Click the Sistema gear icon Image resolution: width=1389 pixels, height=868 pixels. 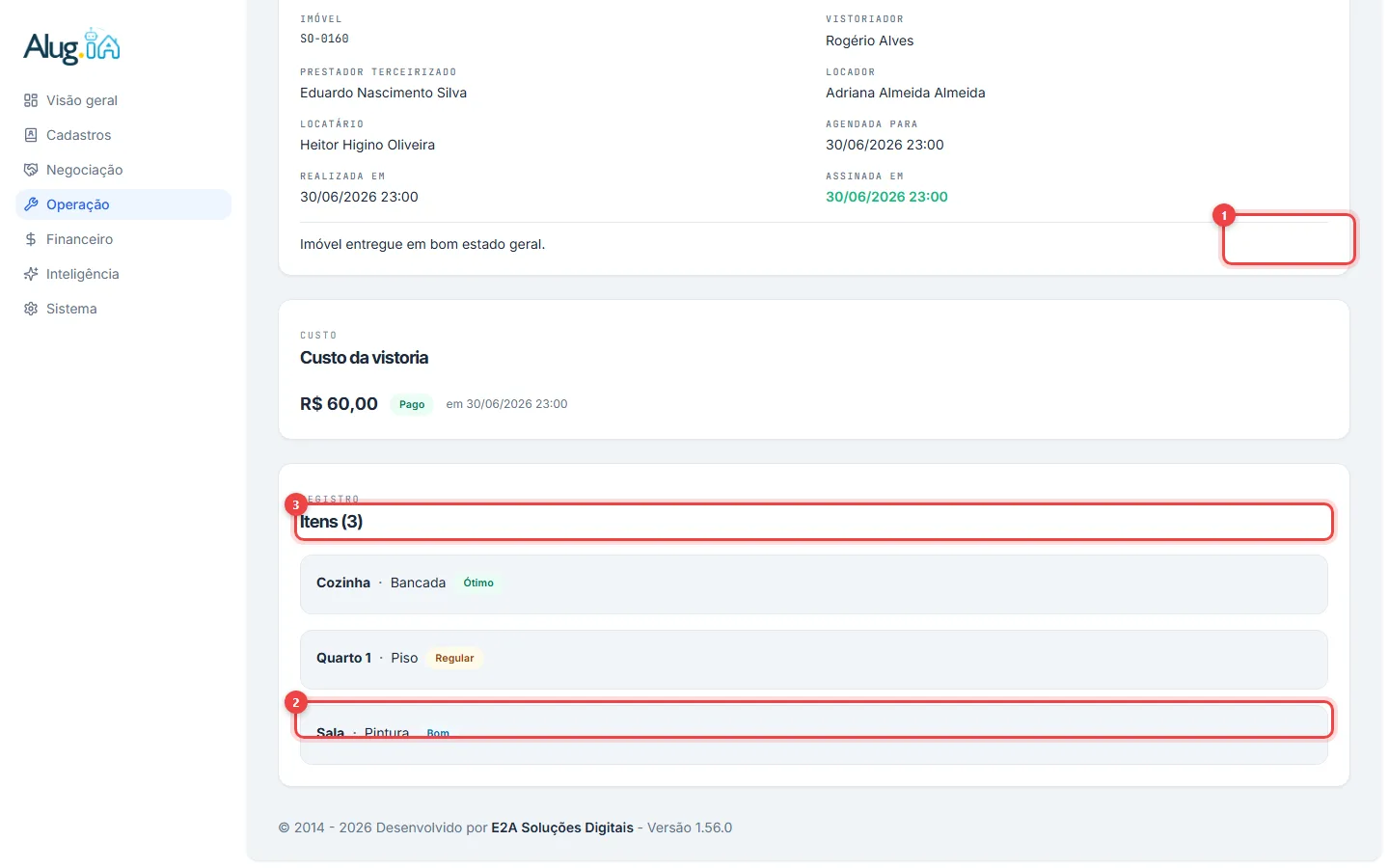click(x=31, y=309)
